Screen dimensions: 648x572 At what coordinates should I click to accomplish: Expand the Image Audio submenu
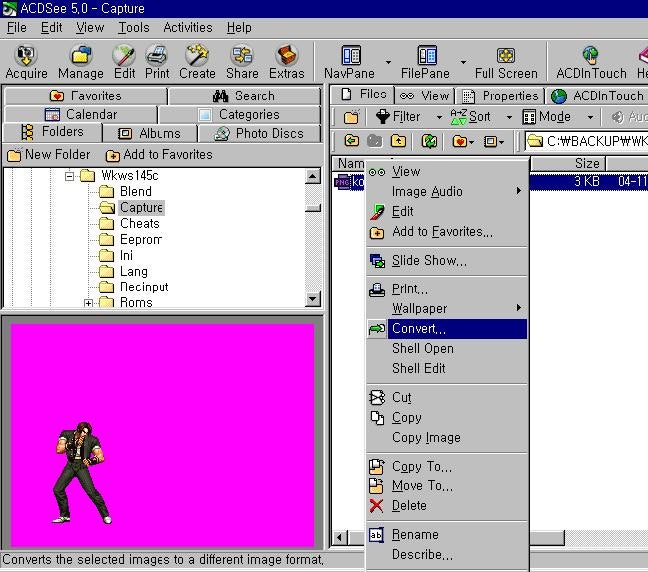pyautogui.click(x=518, y=191)
